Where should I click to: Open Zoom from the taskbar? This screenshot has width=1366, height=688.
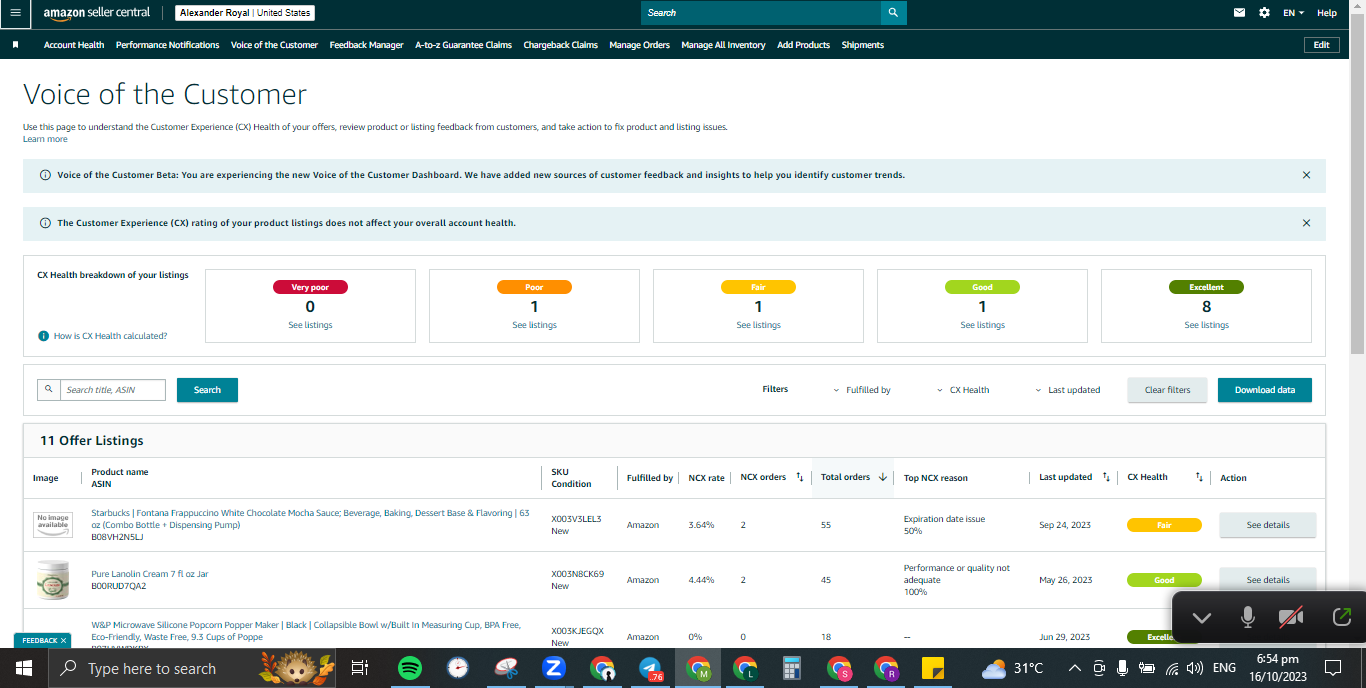pyautogui.click(x=554, y=668)
